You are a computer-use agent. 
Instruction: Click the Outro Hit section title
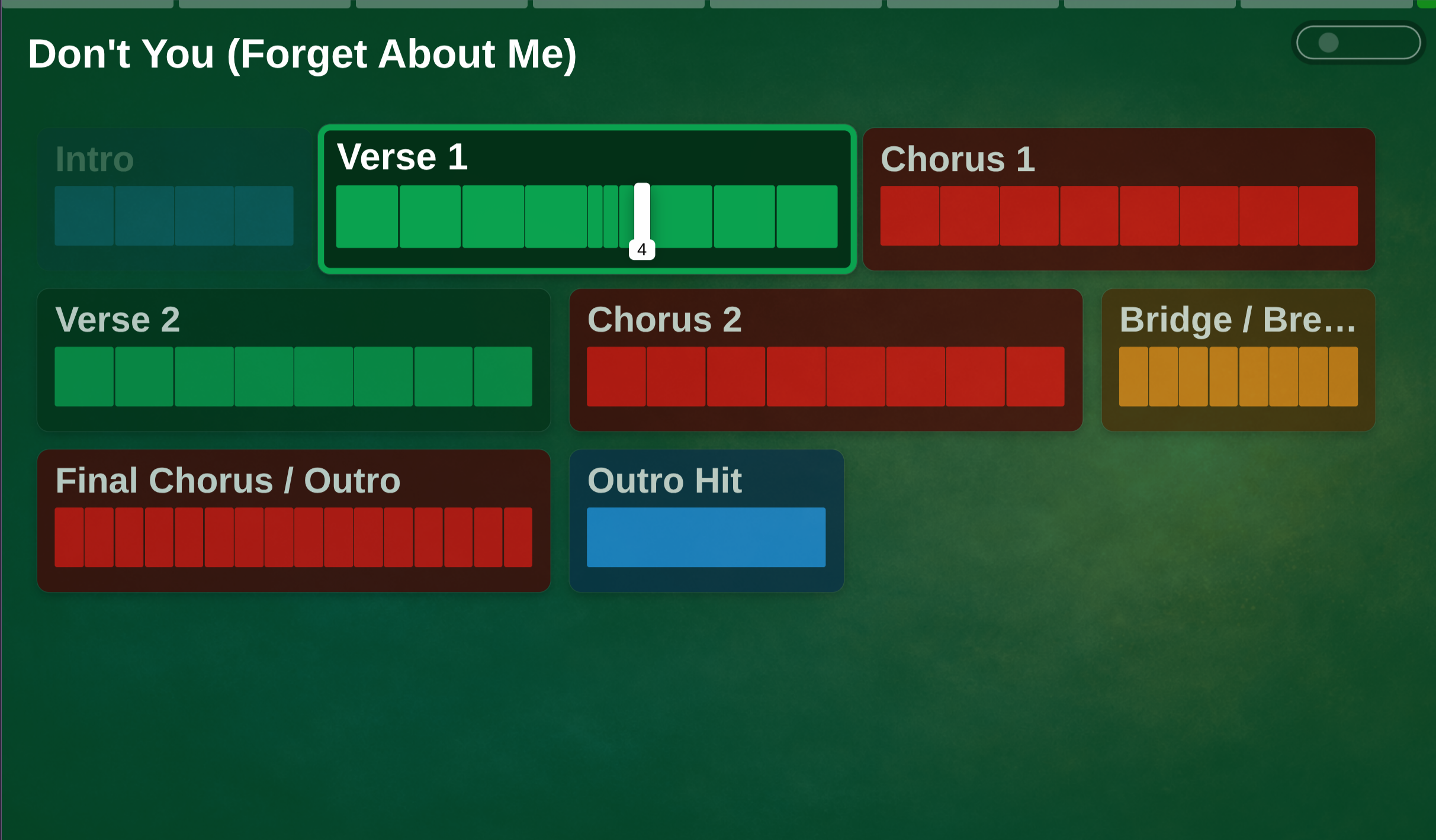point(664,481)
